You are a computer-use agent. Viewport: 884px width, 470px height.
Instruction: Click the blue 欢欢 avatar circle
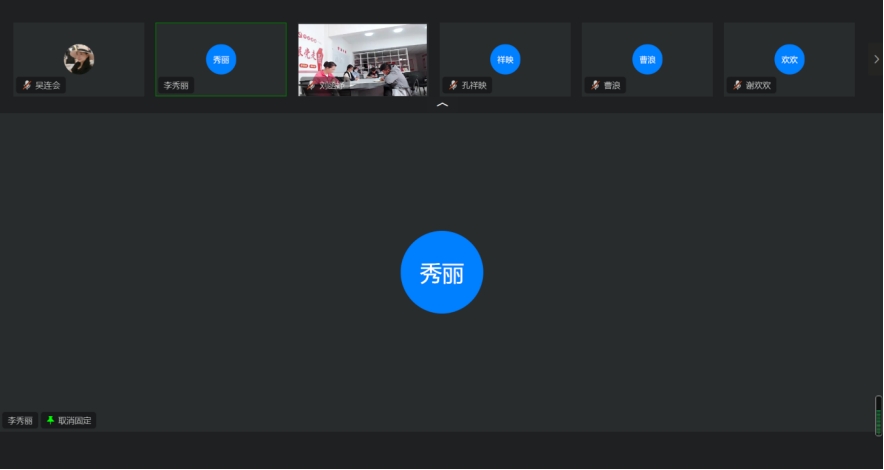coord(789,59)
